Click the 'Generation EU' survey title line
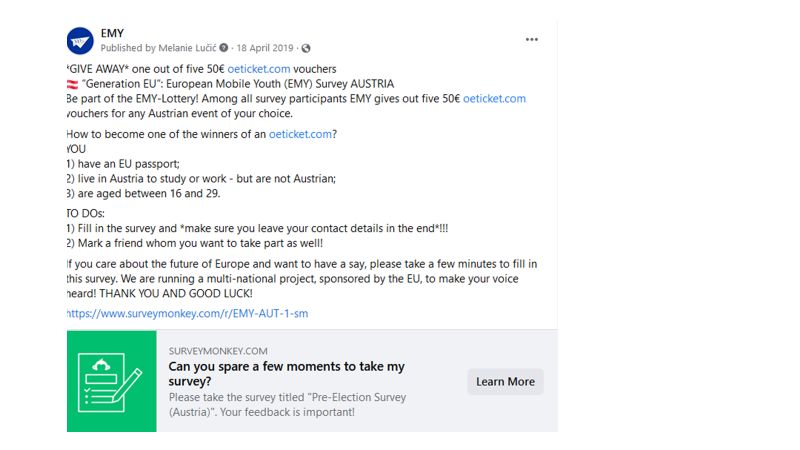The image size is (800, 450). click(x=238, y=84)
